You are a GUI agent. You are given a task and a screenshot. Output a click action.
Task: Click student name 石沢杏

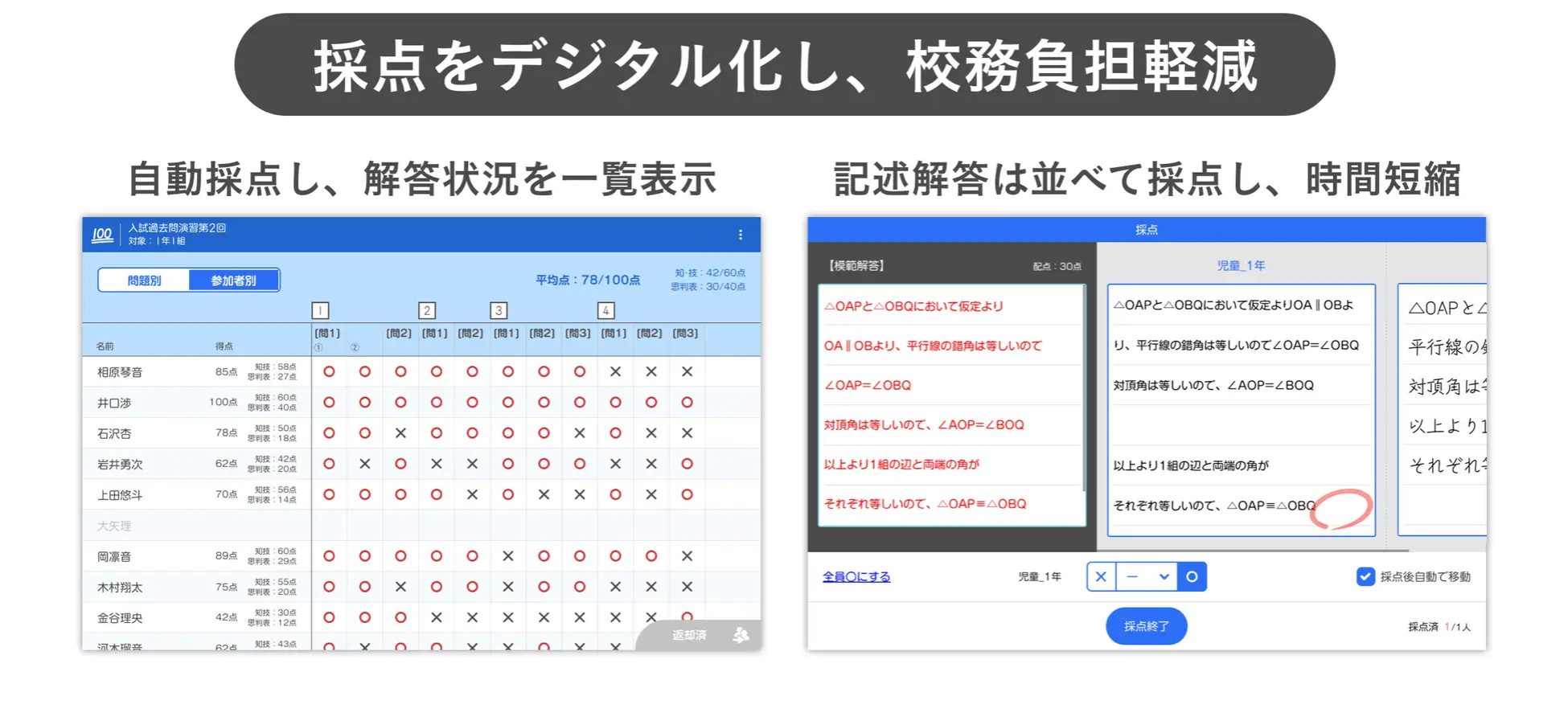point(114,433)
